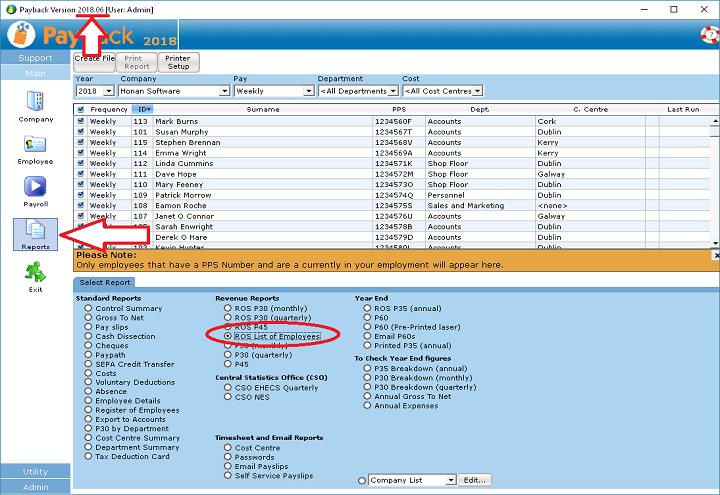This screenshot has width=720, height=495.
Task: Open the Reports icon in sidebar
Action: coord(35,234)
